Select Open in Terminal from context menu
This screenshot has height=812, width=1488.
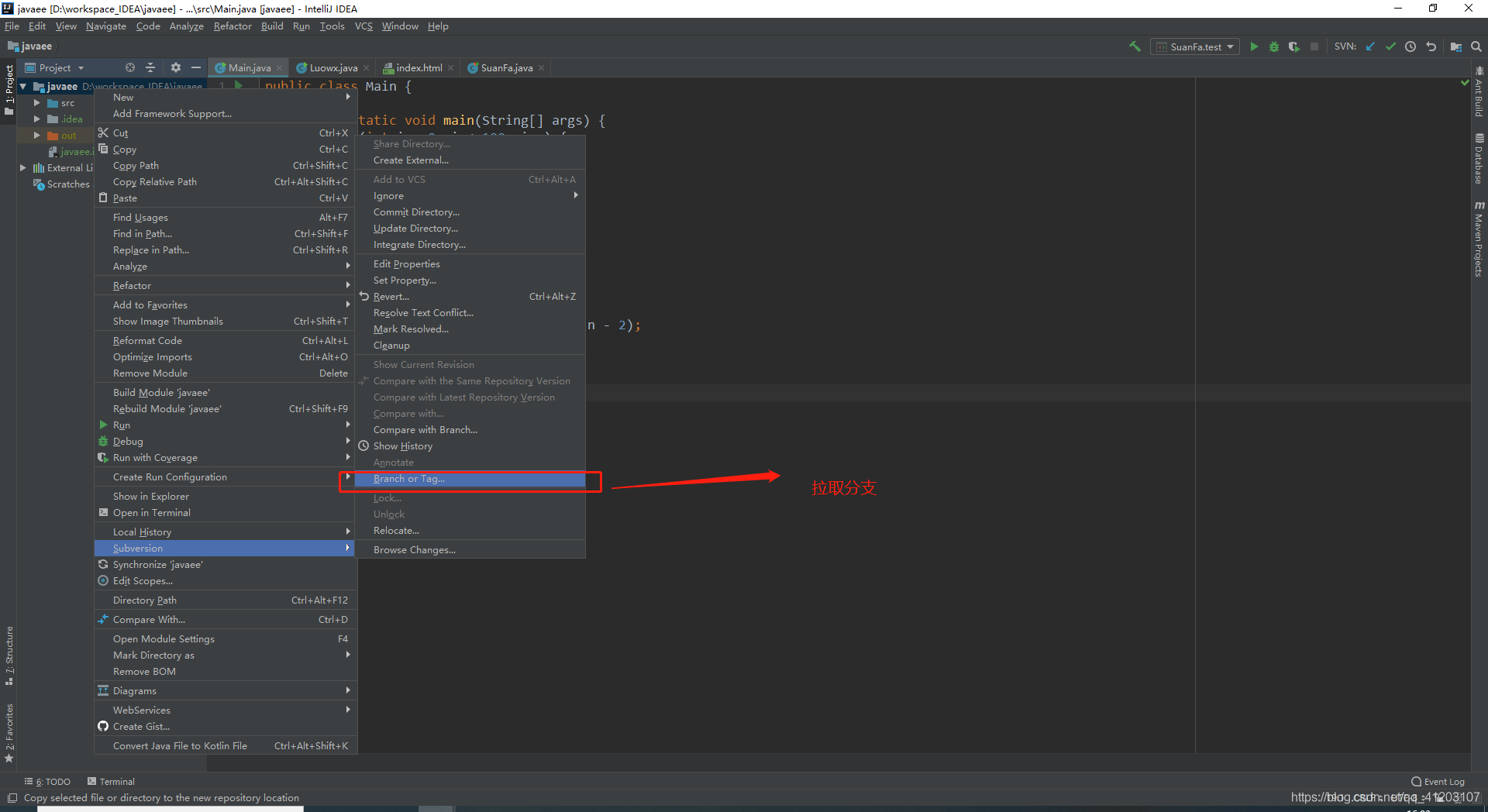coord(224,513)
